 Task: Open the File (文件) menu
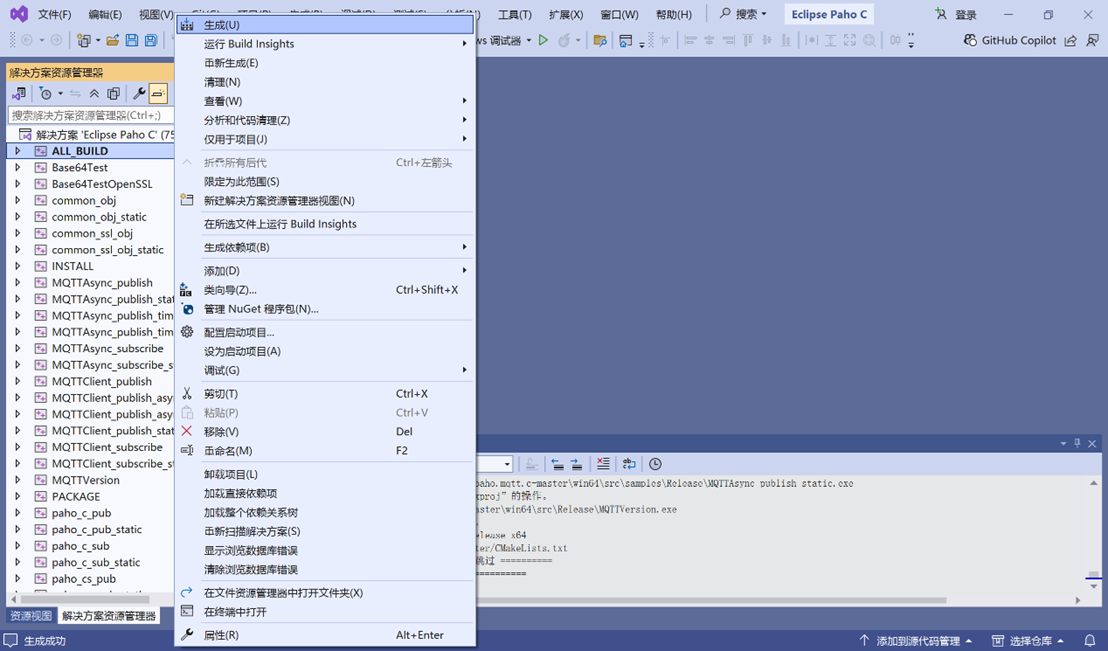tap(54, 14)
